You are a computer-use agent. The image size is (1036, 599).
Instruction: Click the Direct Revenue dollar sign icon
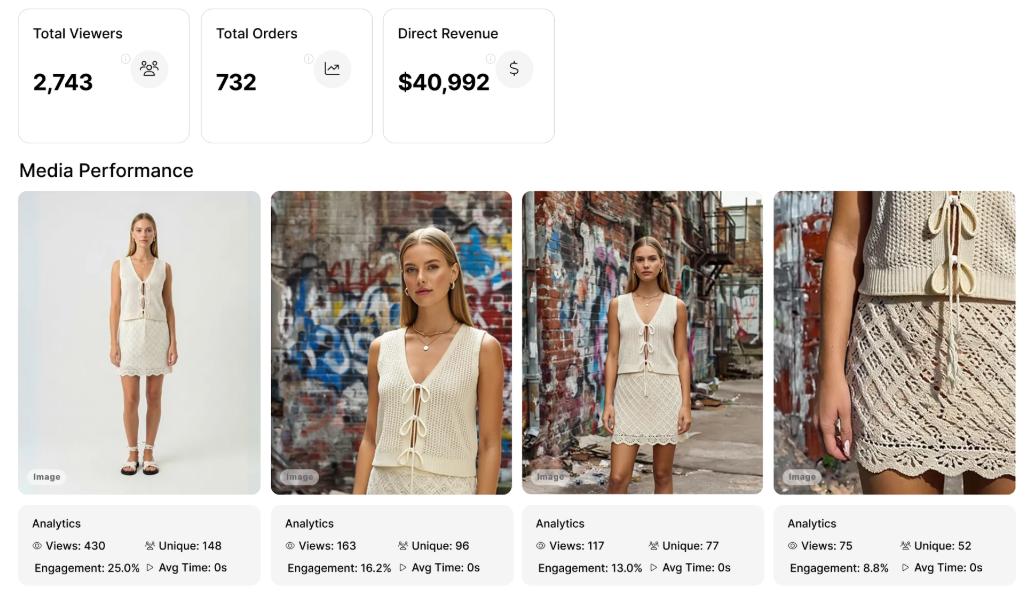pos(514,69)
